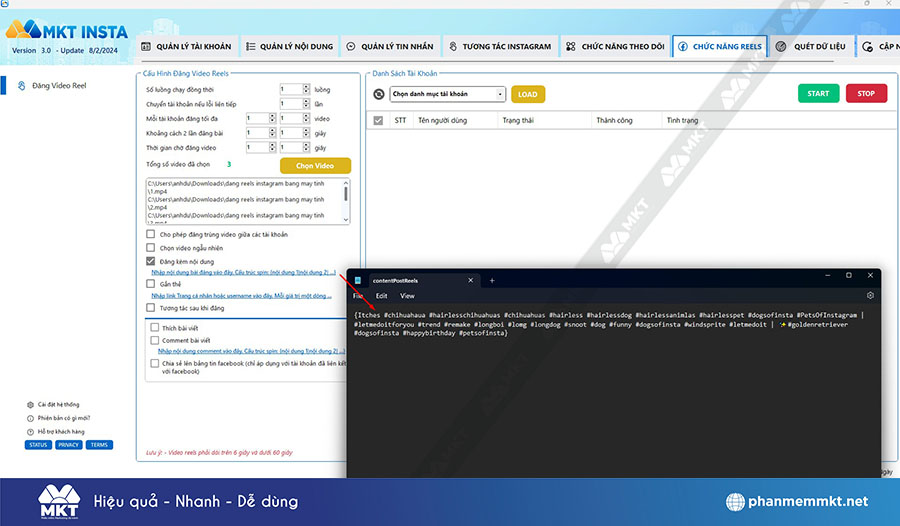Enable Tương tác sau khi đăng checkbox
This screenshot has height=526, width=900.
tap(150, 308)
